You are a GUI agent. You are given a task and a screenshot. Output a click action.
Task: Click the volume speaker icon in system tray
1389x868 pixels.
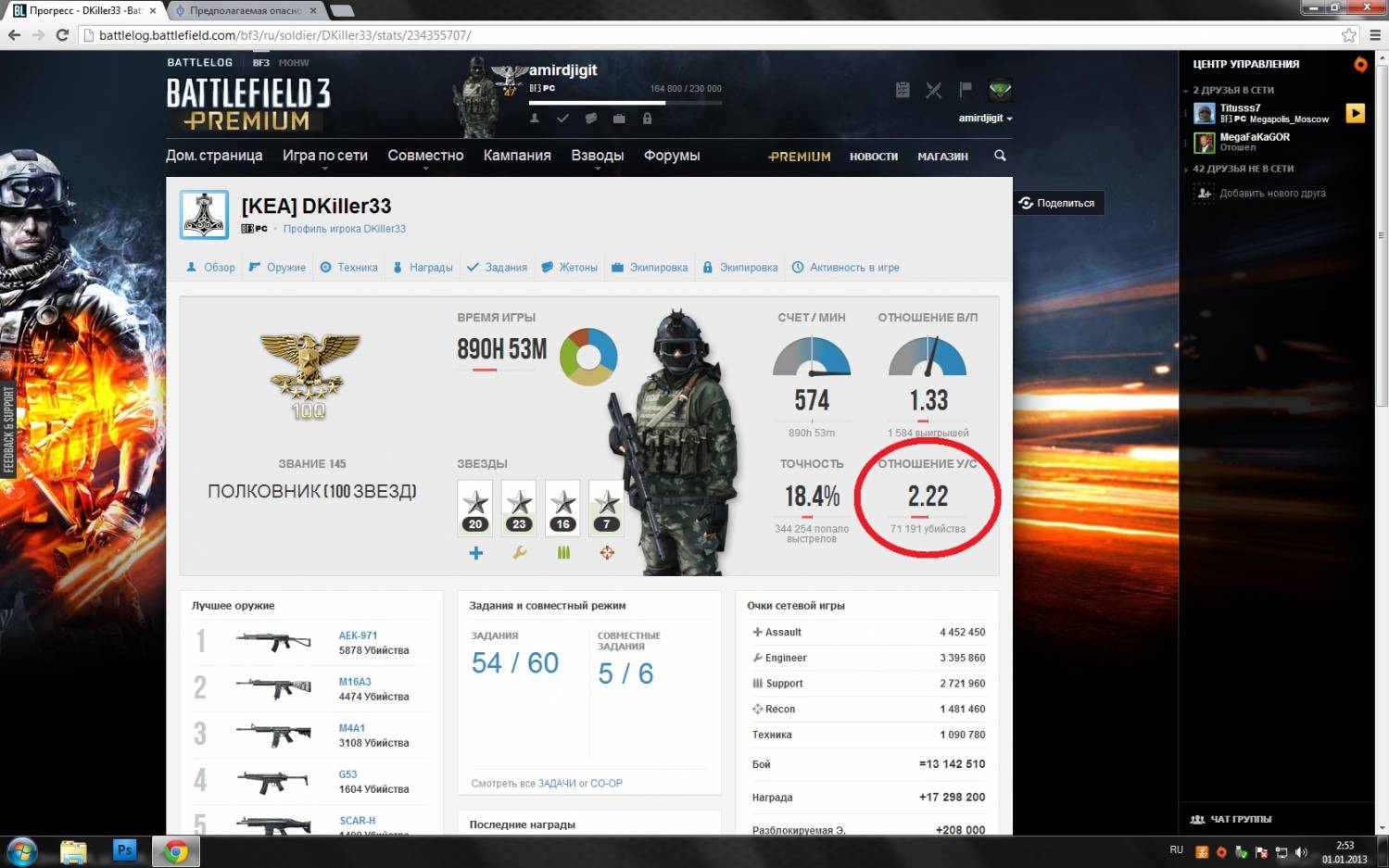pyautogui.click(x=1301, y=851)
